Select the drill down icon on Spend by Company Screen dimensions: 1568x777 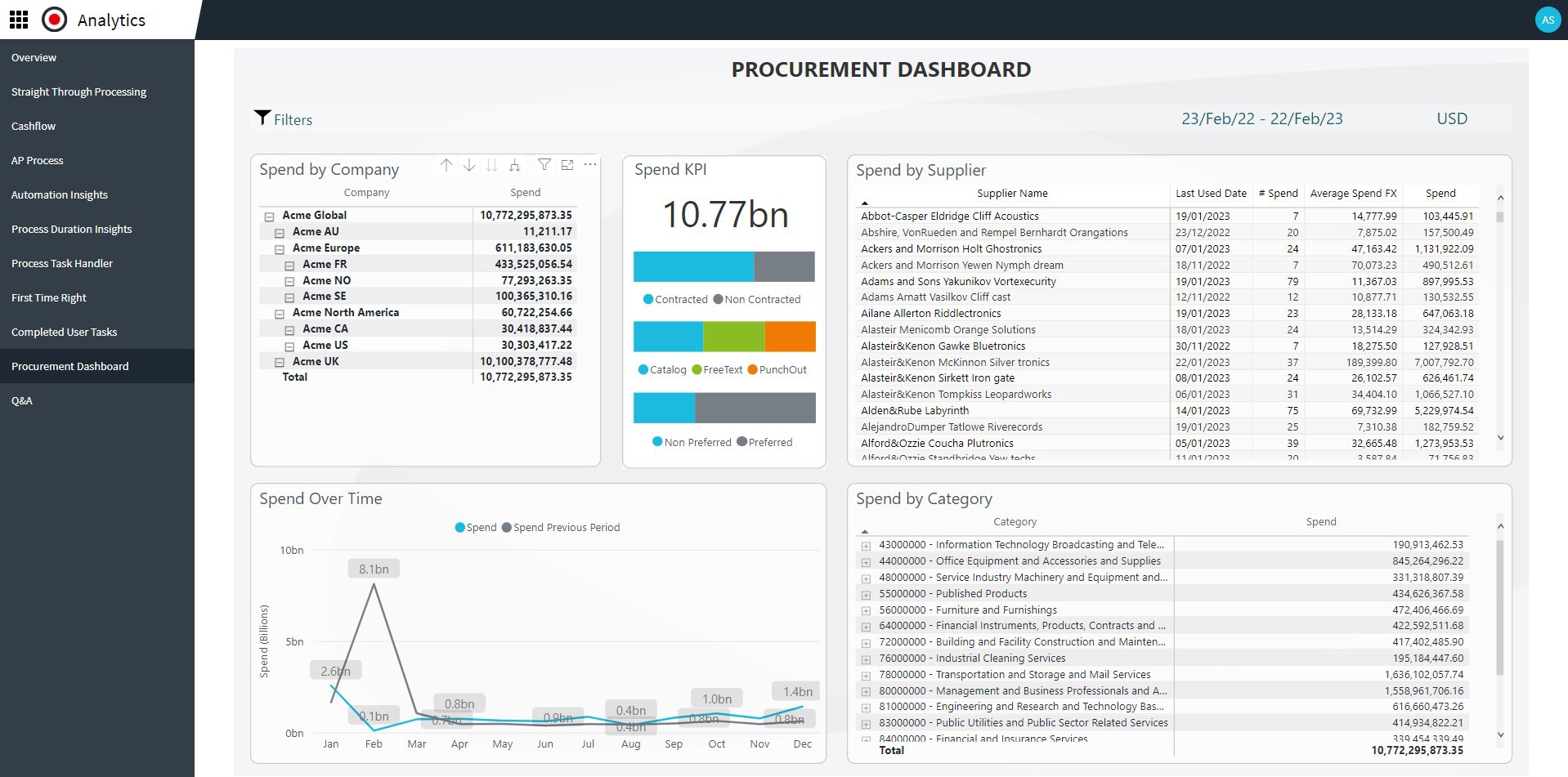[469, 165]
